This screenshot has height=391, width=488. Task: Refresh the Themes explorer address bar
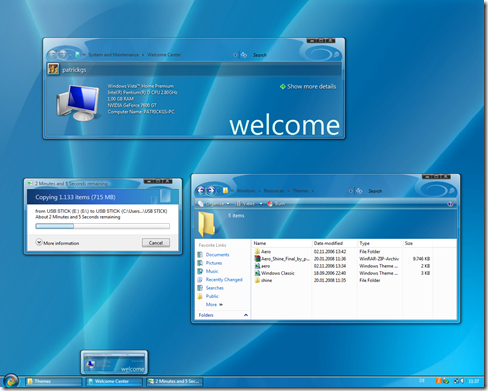[x=359, y=191]
